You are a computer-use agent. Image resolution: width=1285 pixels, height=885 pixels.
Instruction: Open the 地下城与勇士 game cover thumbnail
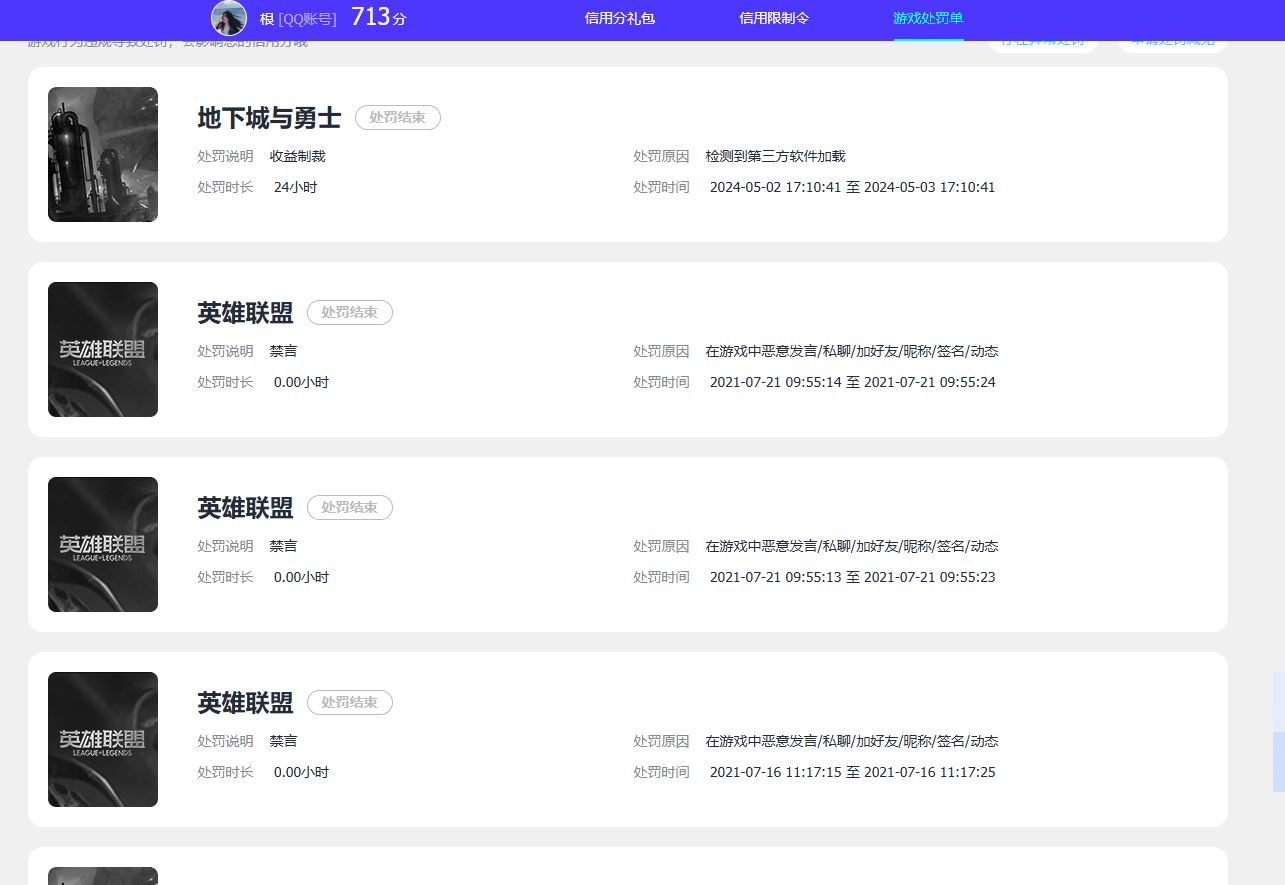tap(103, 154)
